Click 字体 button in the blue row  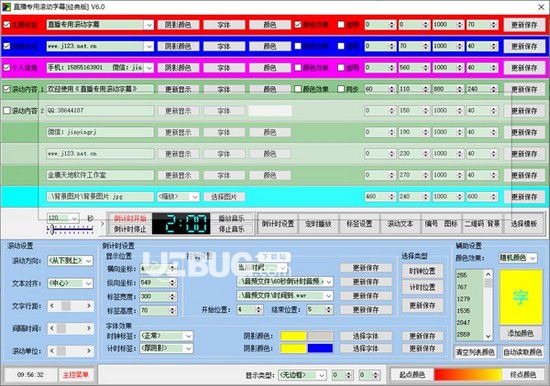[224, 46]
